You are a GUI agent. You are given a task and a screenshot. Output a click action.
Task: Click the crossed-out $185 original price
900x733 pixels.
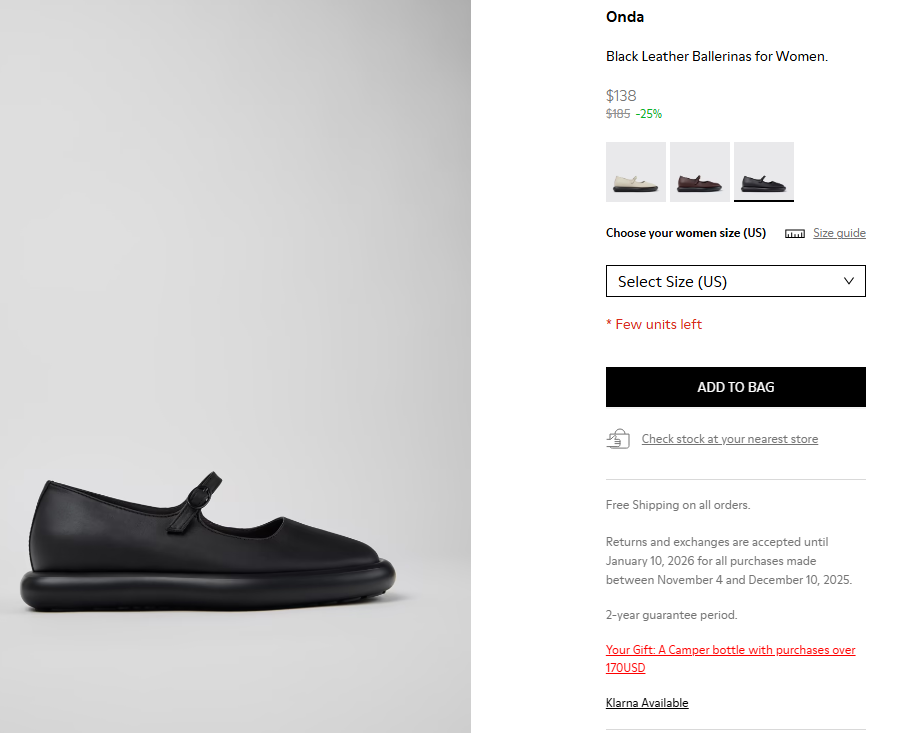pyautogui.click(x=618, y=114)
